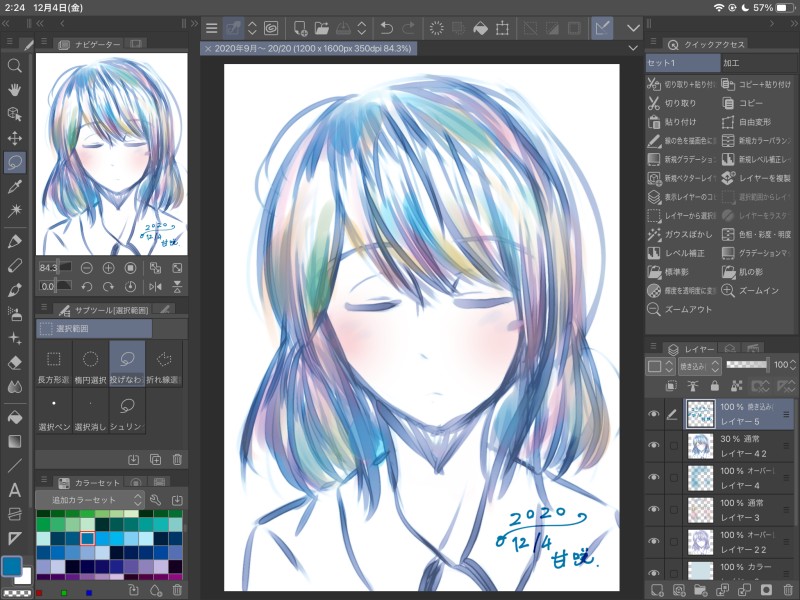Click ズームイン zoom in button
The image size is (800, 600).
[x=759, y=290]
